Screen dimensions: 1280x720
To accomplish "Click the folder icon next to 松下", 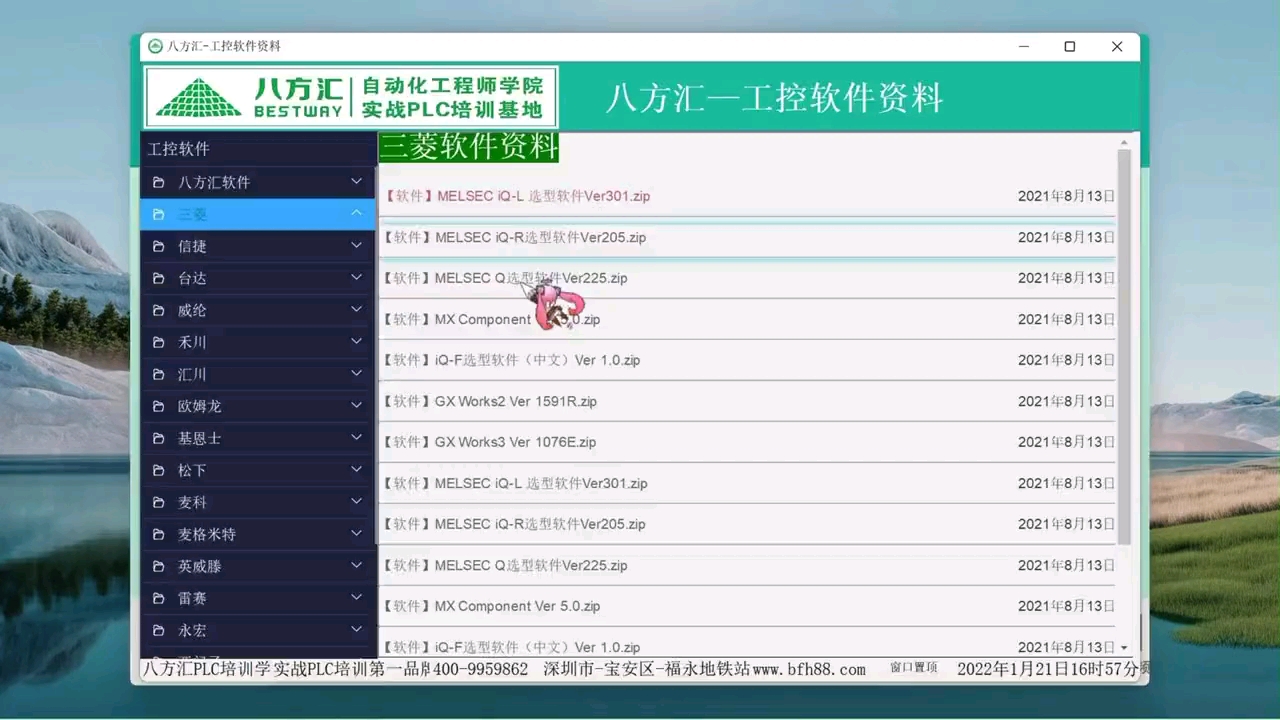I will pyautogui.click(x=159, y=470).
